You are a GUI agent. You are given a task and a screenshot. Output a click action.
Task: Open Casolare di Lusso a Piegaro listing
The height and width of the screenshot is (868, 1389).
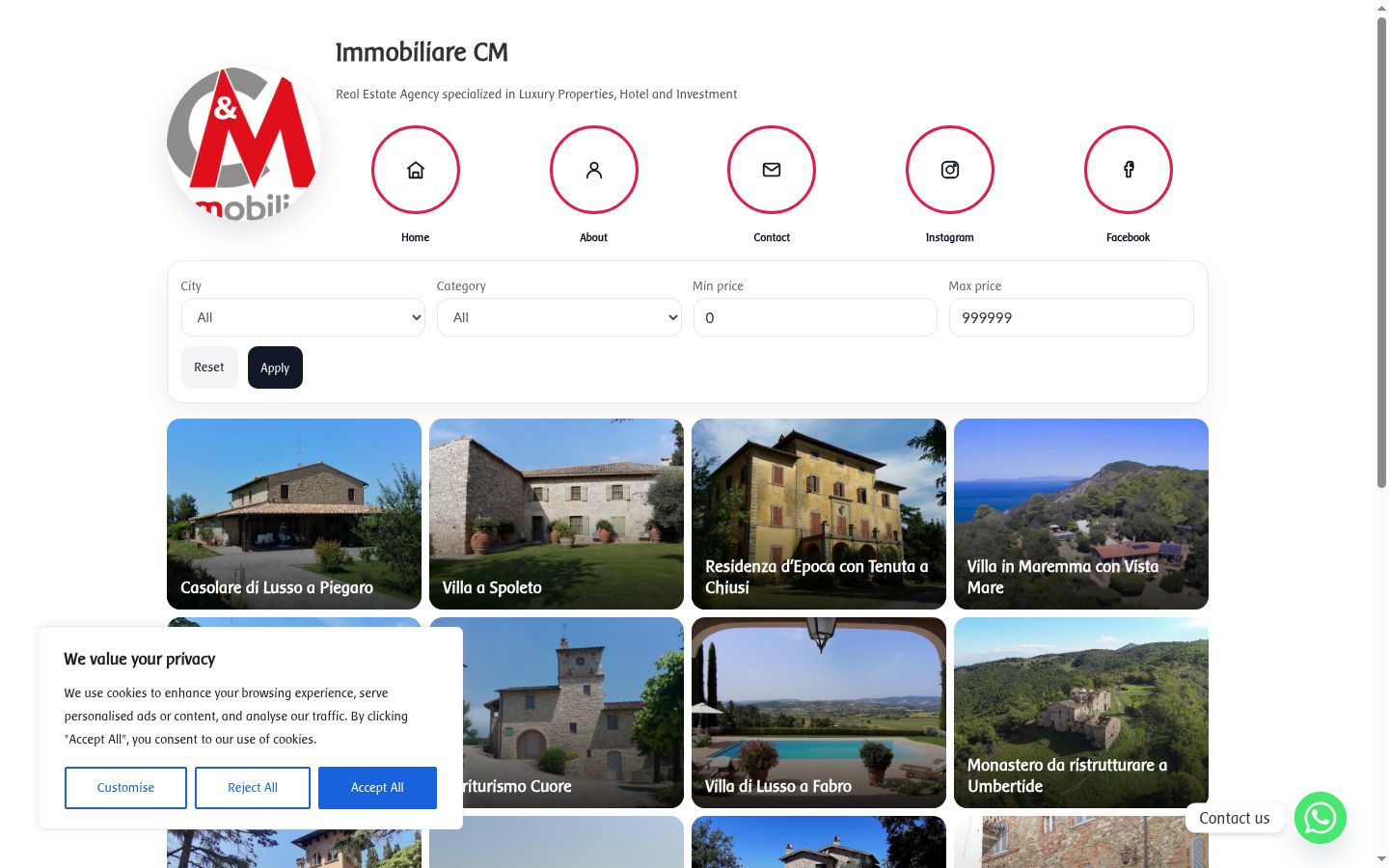pos(294,514)
